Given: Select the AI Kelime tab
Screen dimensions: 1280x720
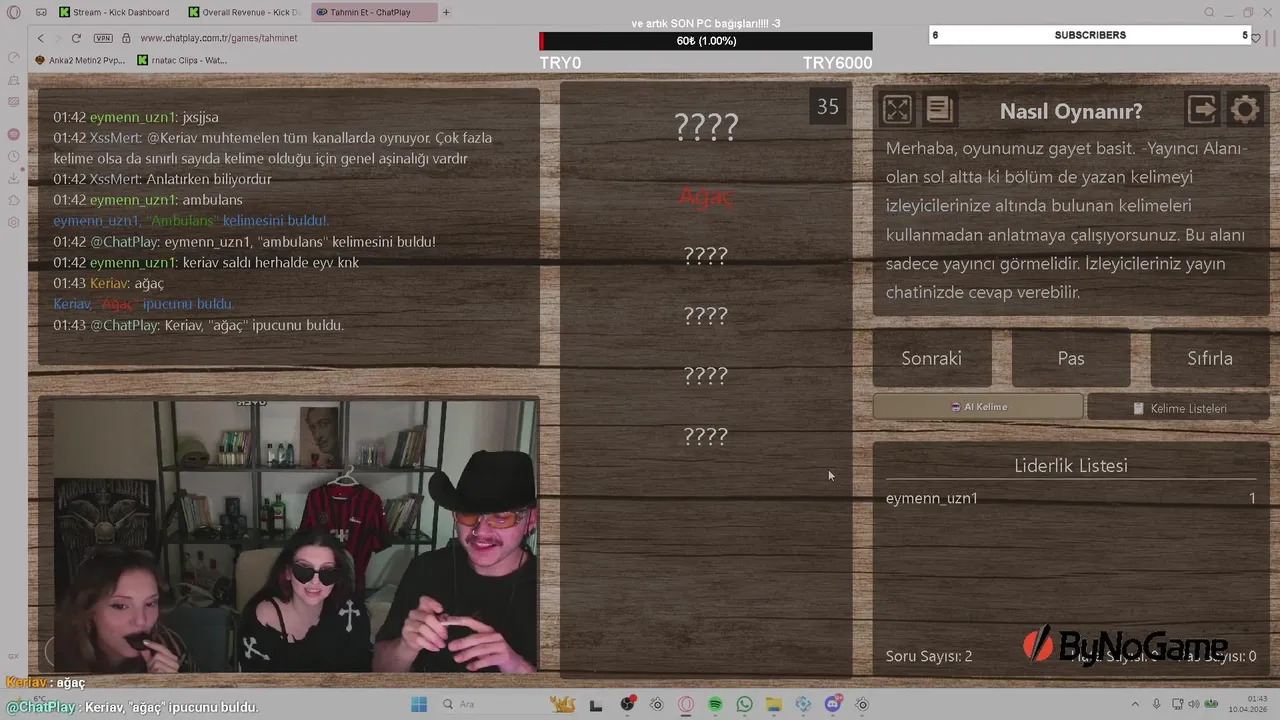Looking at the screenshot, I should point(978,407).
